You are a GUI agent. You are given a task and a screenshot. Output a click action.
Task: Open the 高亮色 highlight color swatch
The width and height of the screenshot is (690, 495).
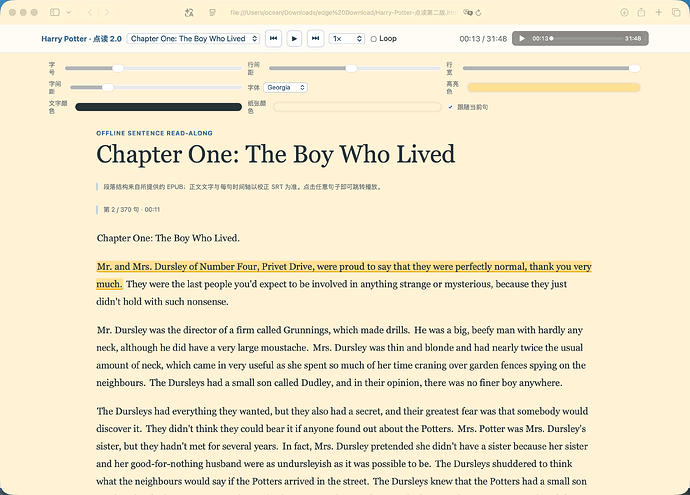click(x=554, y=88)
